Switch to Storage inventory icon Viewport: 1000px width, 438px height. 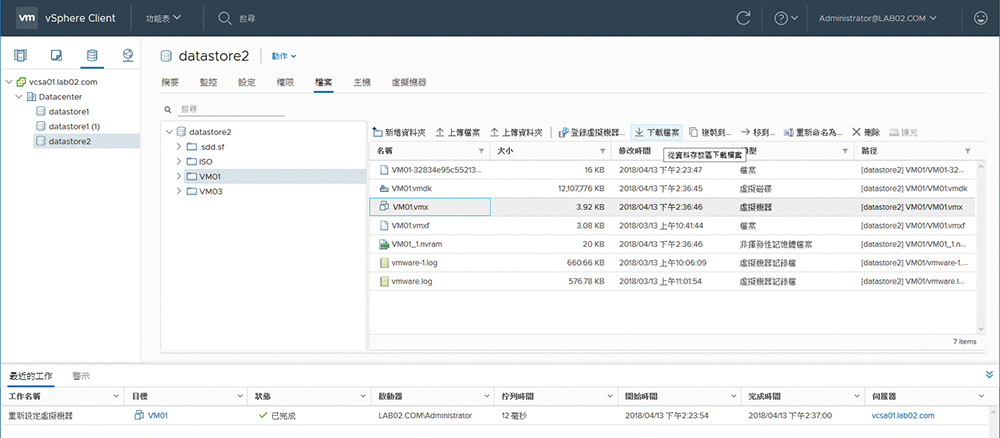coord(92,55)
